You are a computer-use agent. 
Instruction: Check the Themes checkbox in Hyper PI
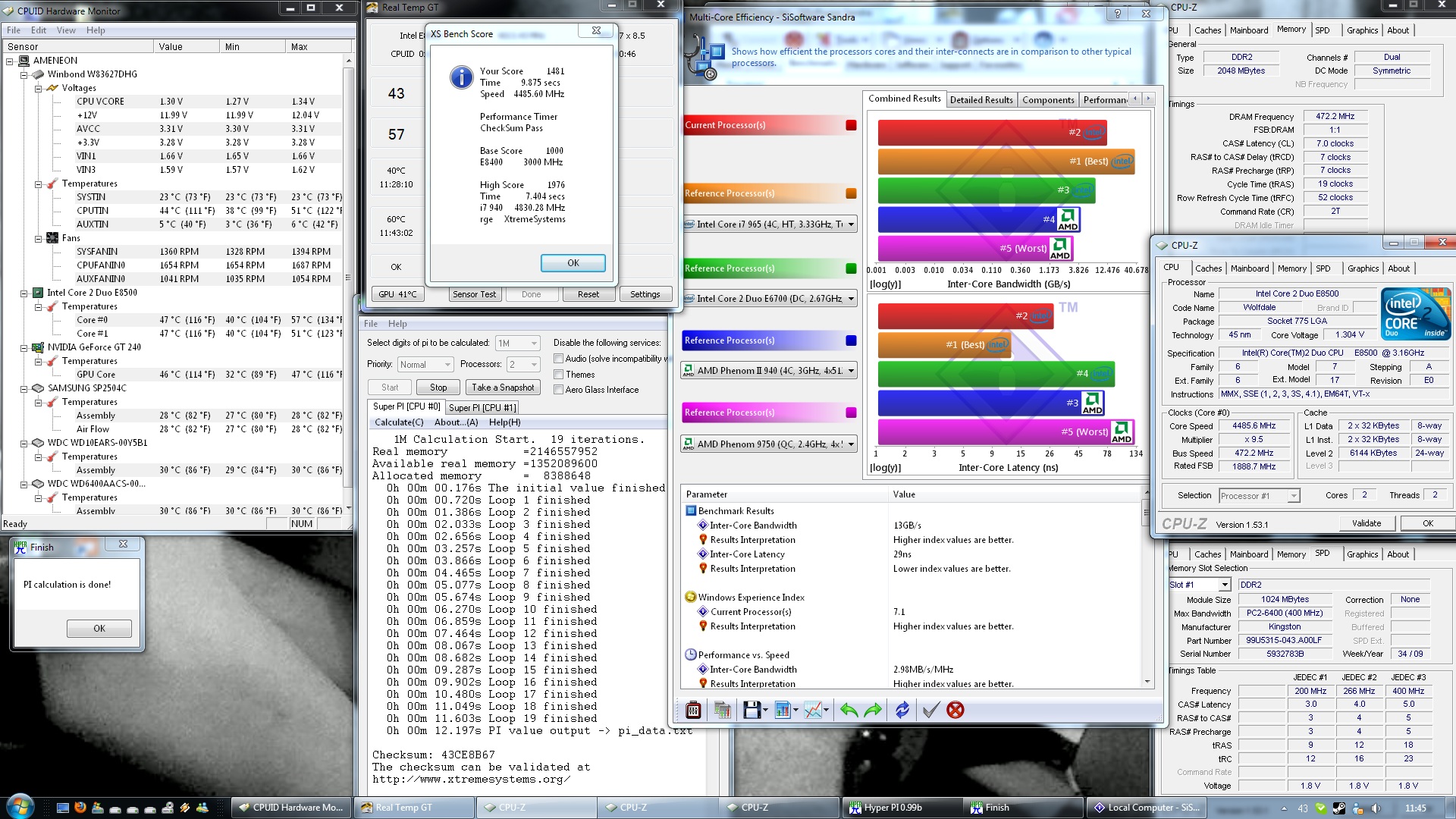pyautogui.click(x=558, y=375)
